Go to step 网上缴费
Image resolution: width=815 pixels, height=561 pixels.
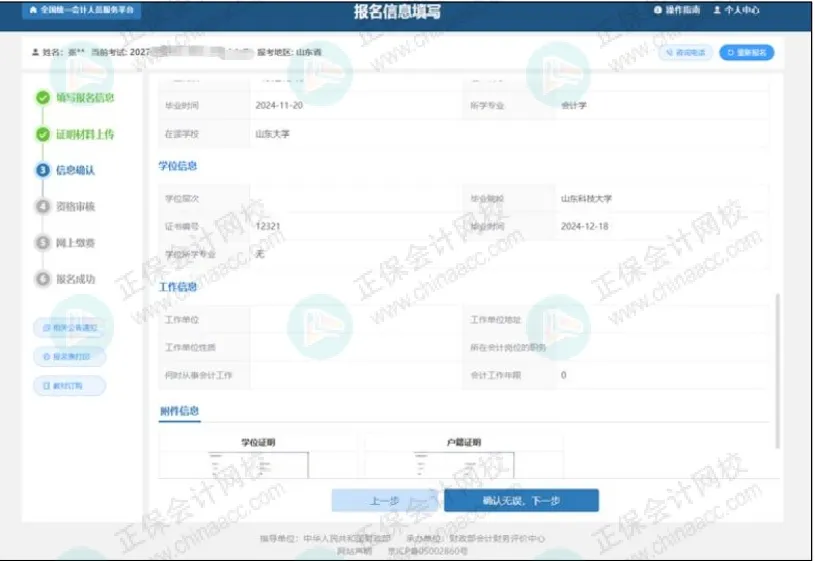point(75,243)
